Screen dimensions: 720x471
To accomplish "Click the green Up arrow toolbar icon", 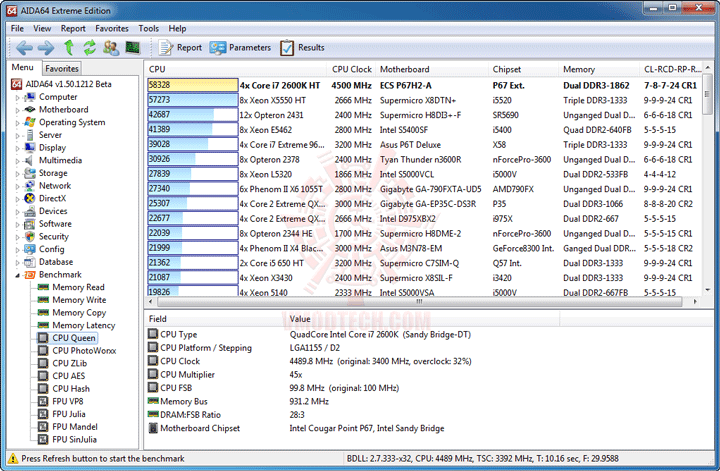I will (x=68, y=47).
